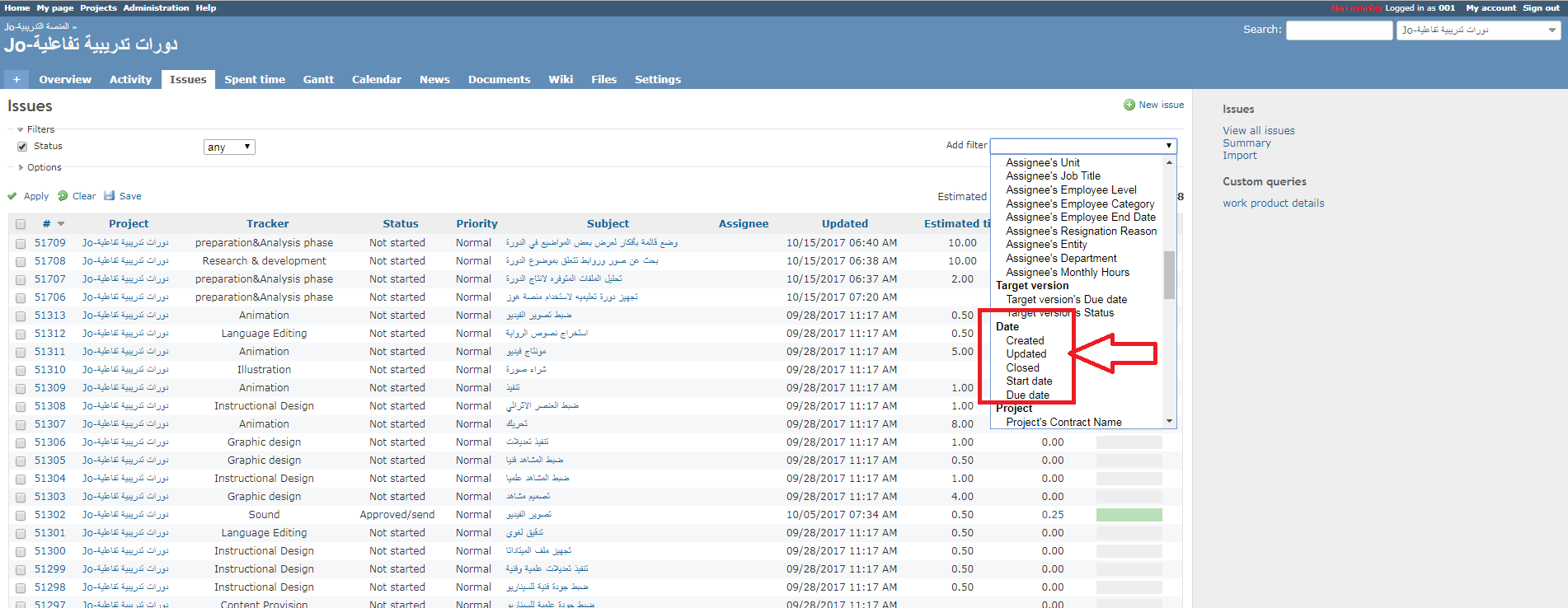
Task: Toggle the select-all checkbox in table header
Action: click(21, 224)
